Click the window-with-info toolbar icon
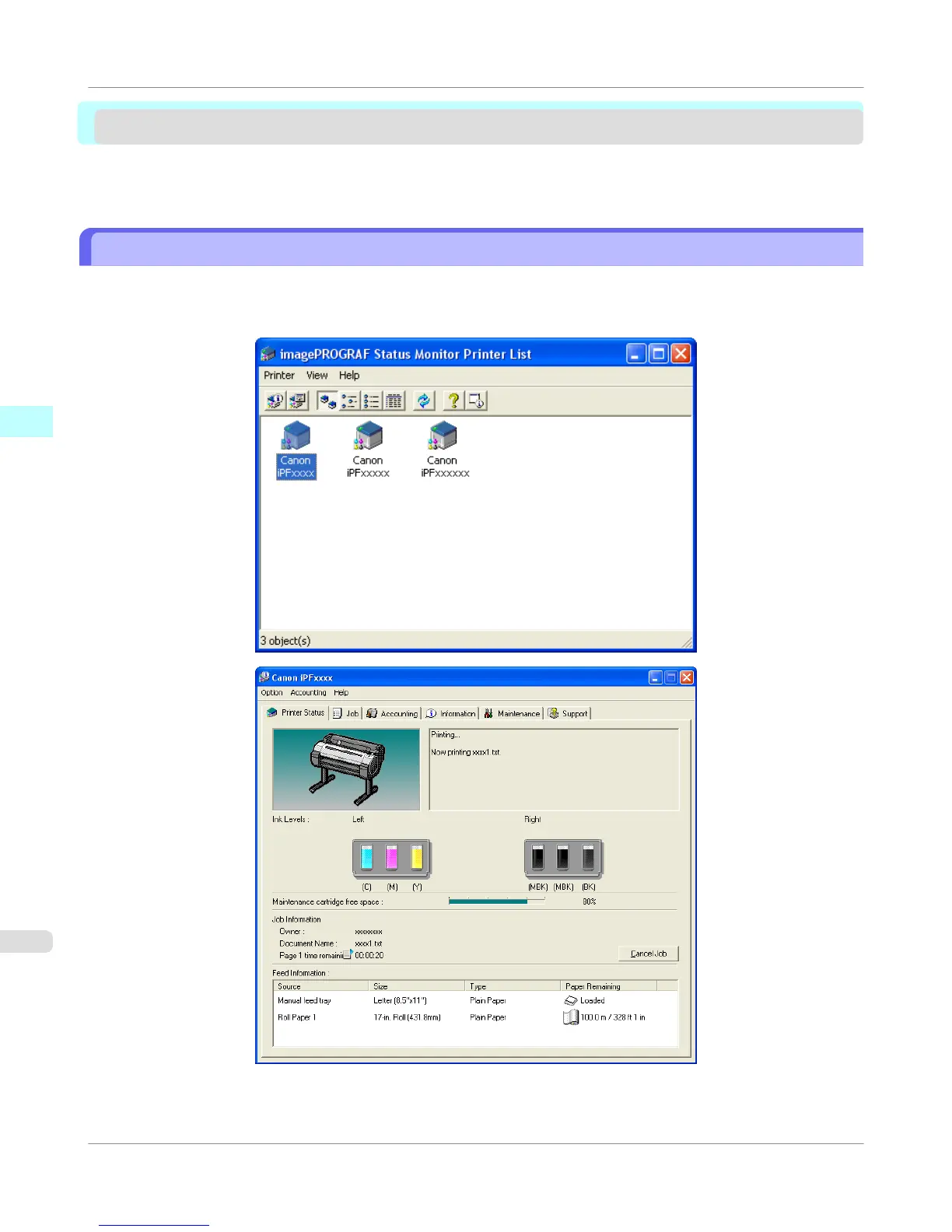Viewport: 952px width, 1232px height. click(476, 401)
